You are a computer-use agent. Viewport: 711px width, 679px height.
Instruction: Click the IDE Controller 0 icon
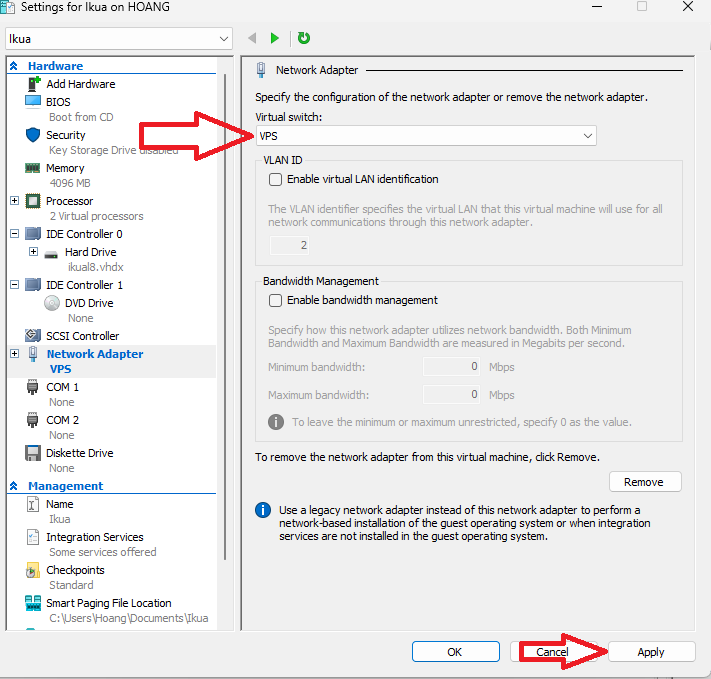(x=33, y=234)
